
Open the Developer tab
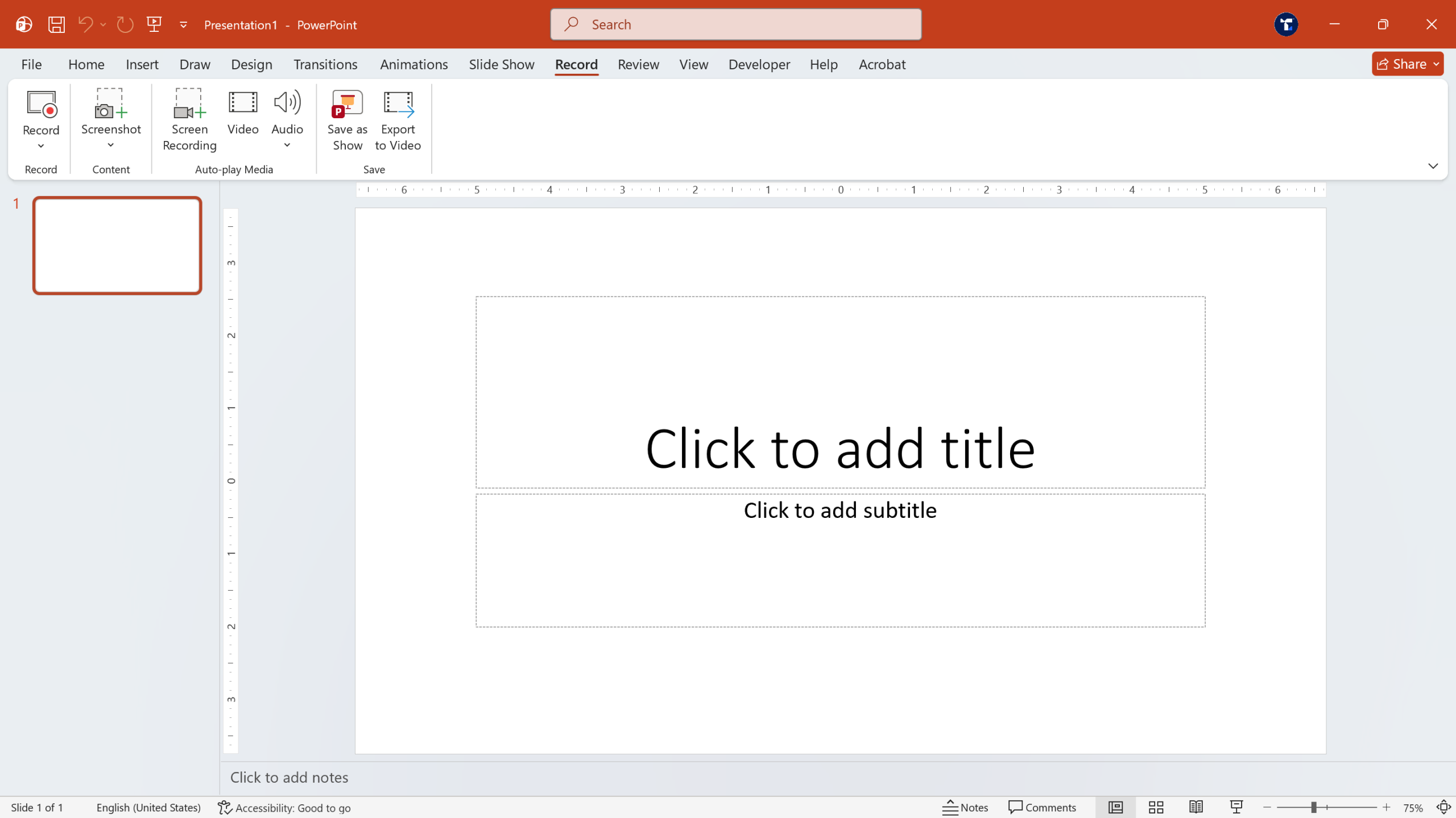coord(759,64)
